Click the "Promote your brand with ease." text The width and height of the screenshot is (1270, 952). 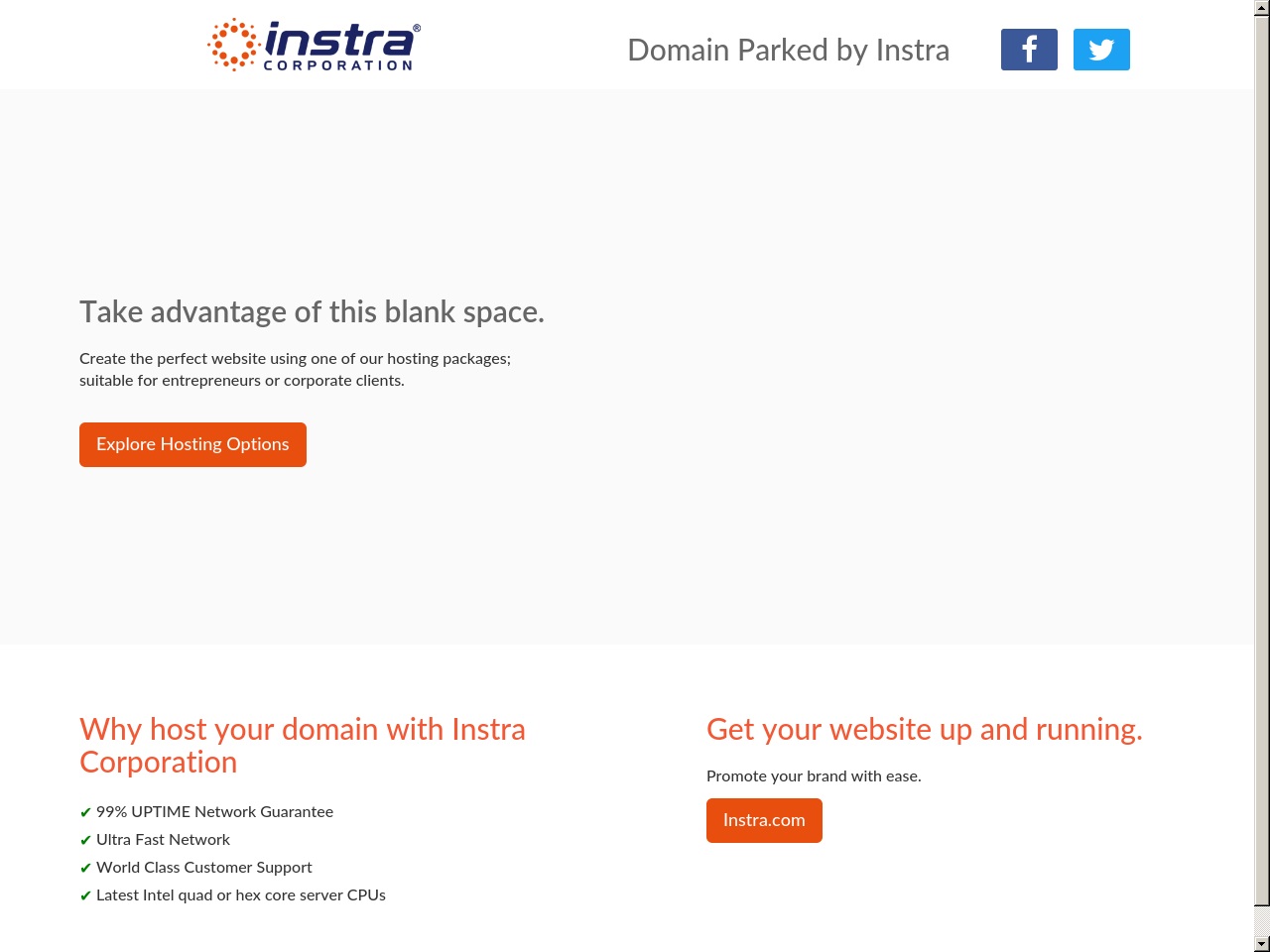pyautogui.click(x=814, y=775)
